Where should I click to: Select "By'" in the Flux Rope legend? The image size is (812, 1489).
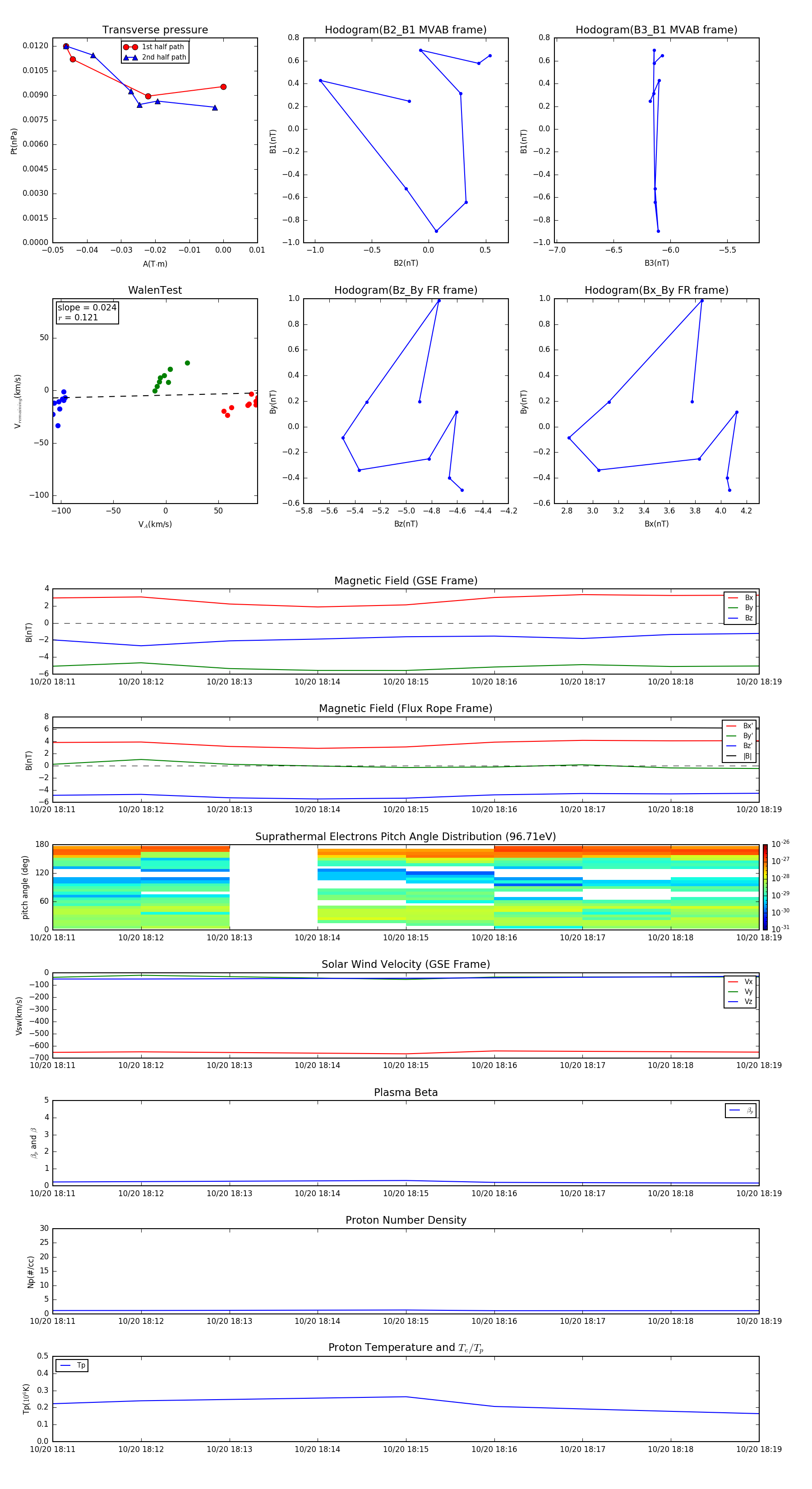tap(739, 736)
